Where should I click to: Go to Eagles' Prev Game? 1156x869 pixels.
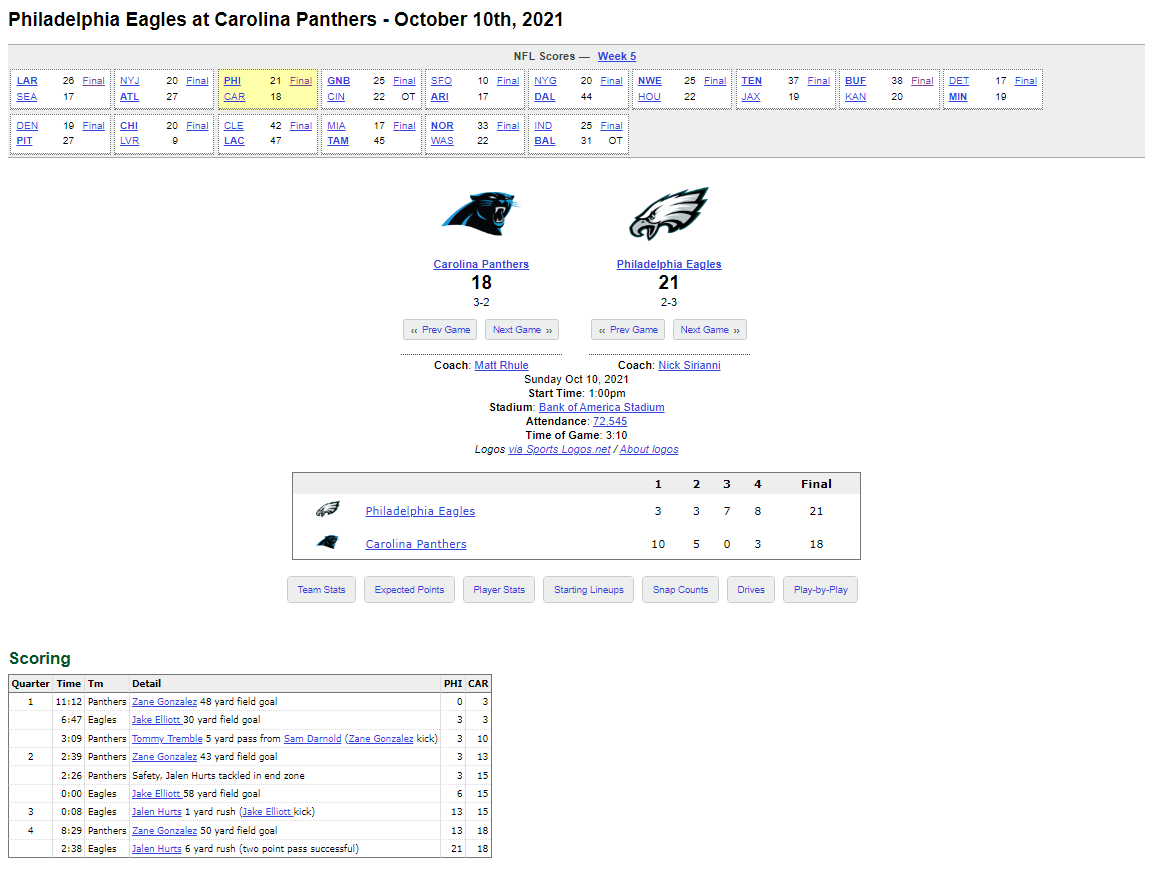click(628, 329)
